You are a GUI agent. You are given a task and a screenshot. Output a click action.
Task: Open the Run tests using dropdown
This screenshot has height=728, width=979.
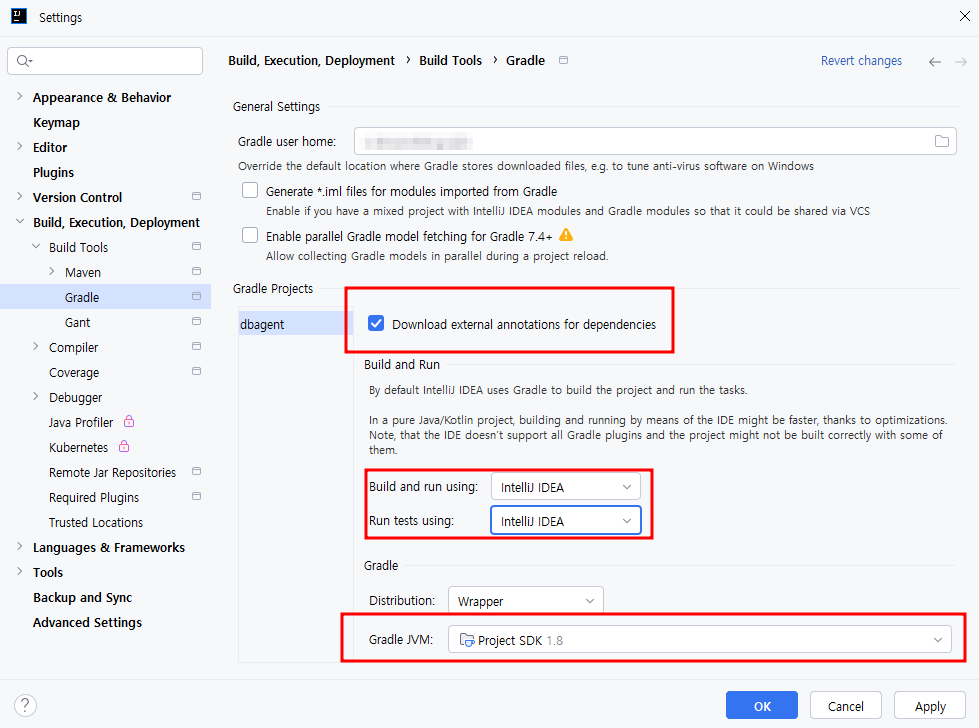point(566,521)
